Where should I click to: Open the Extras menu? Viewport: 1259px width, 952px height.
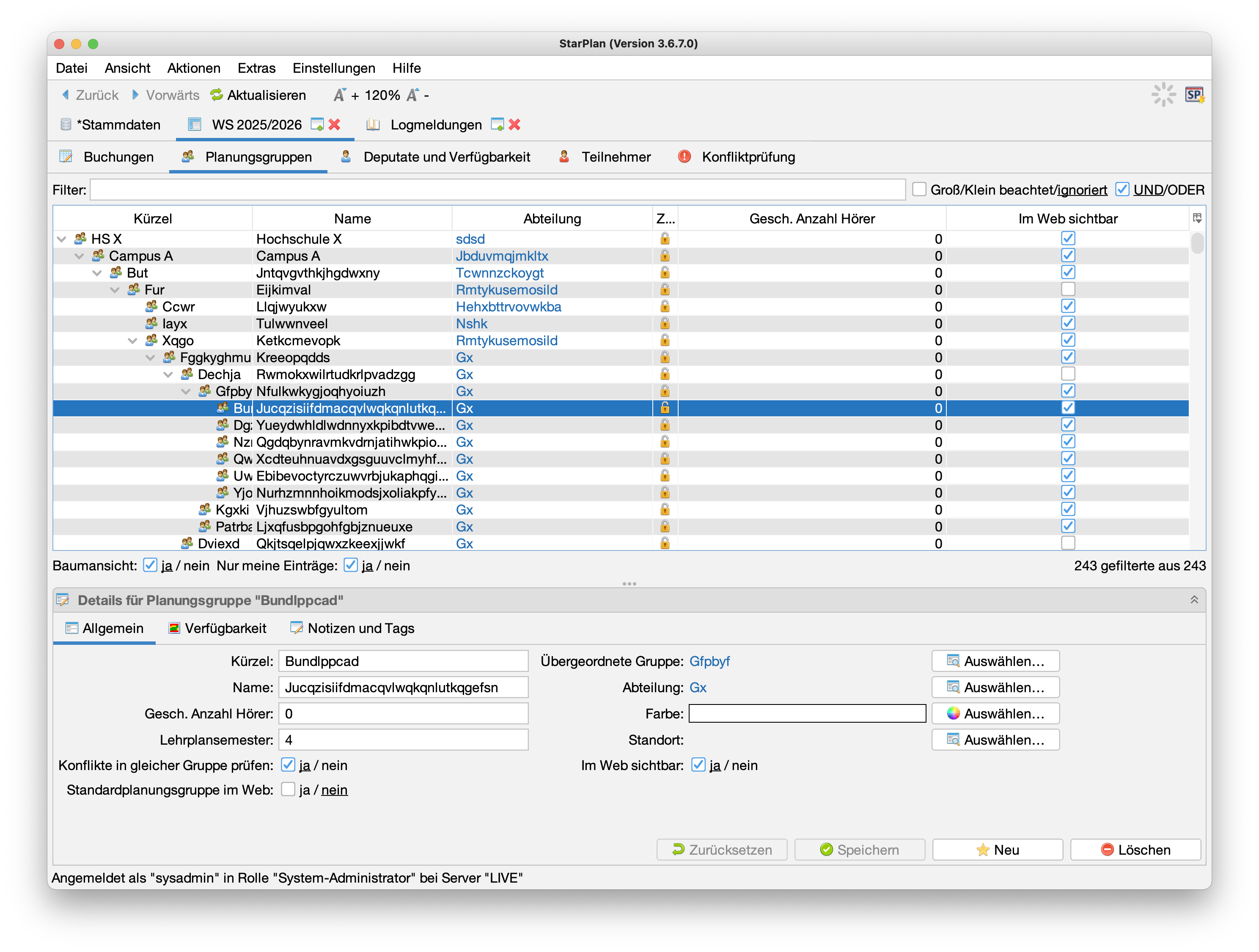(256, 68)
